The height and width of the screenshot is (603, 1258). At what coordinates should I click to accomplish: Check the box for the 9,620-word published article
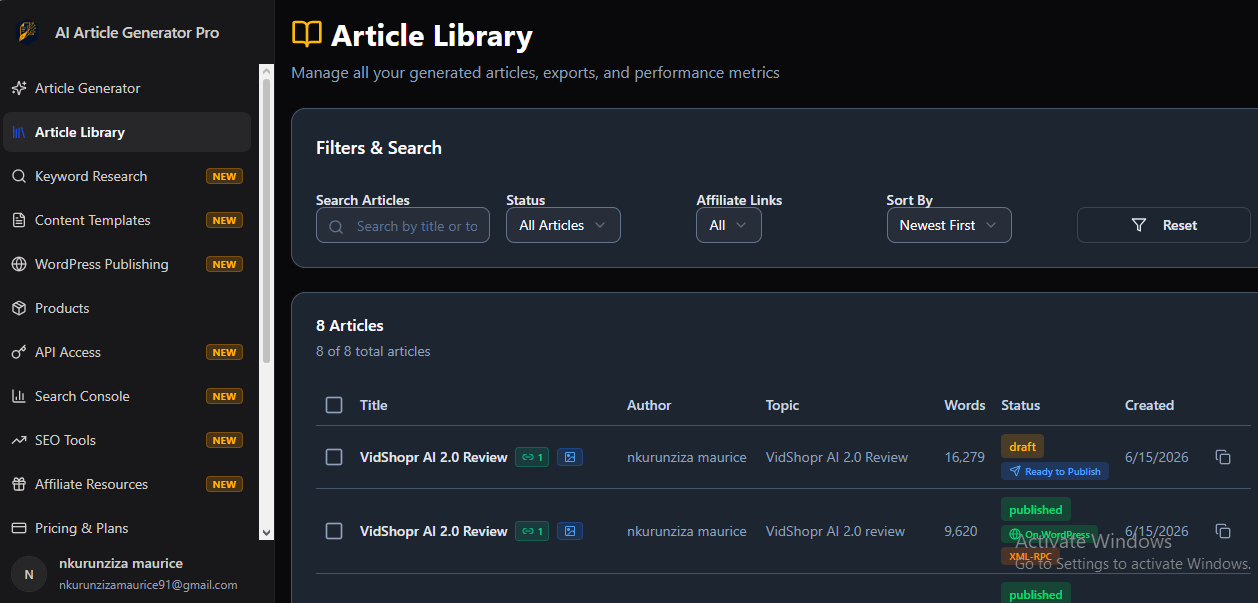pyautogui.click(x=334, y=531)
